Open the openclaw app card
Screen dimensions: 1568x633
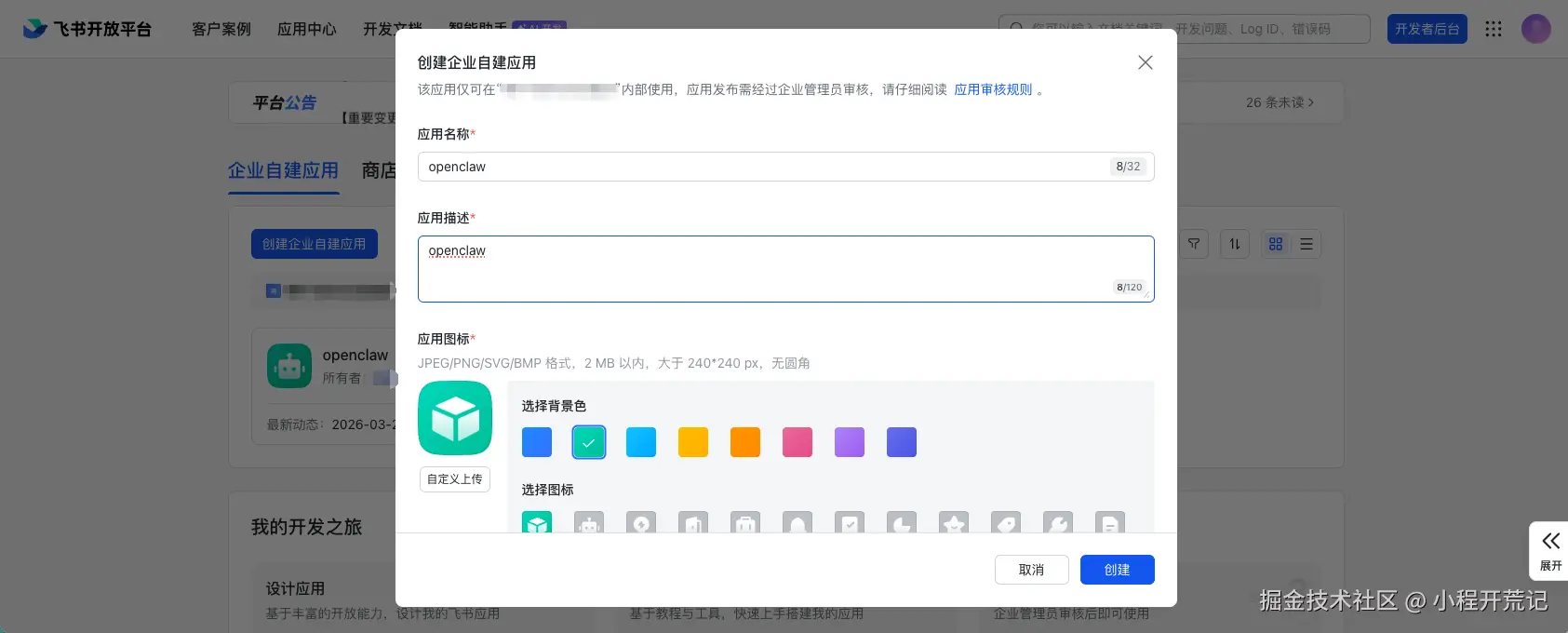pyautogui.click(x=323, y=386)
